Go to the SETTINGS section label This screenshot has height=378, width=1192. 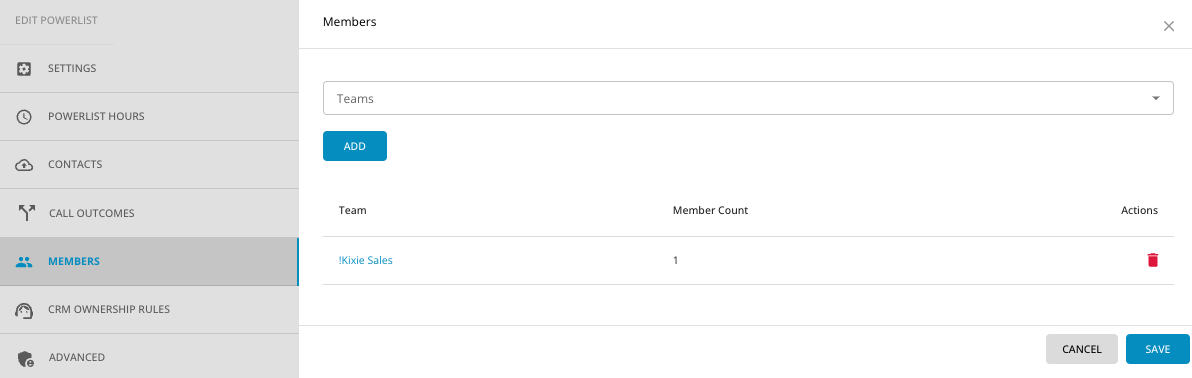tap(72, 68)
